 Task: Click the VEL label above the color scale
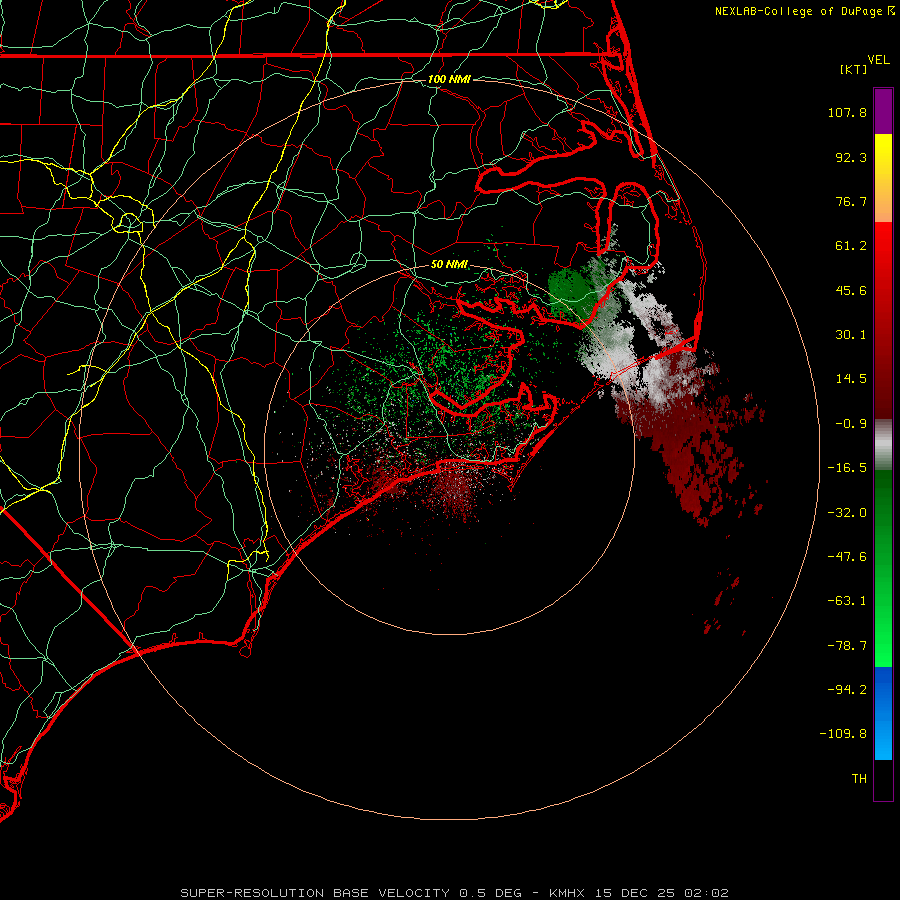click(x=878, y=60)
